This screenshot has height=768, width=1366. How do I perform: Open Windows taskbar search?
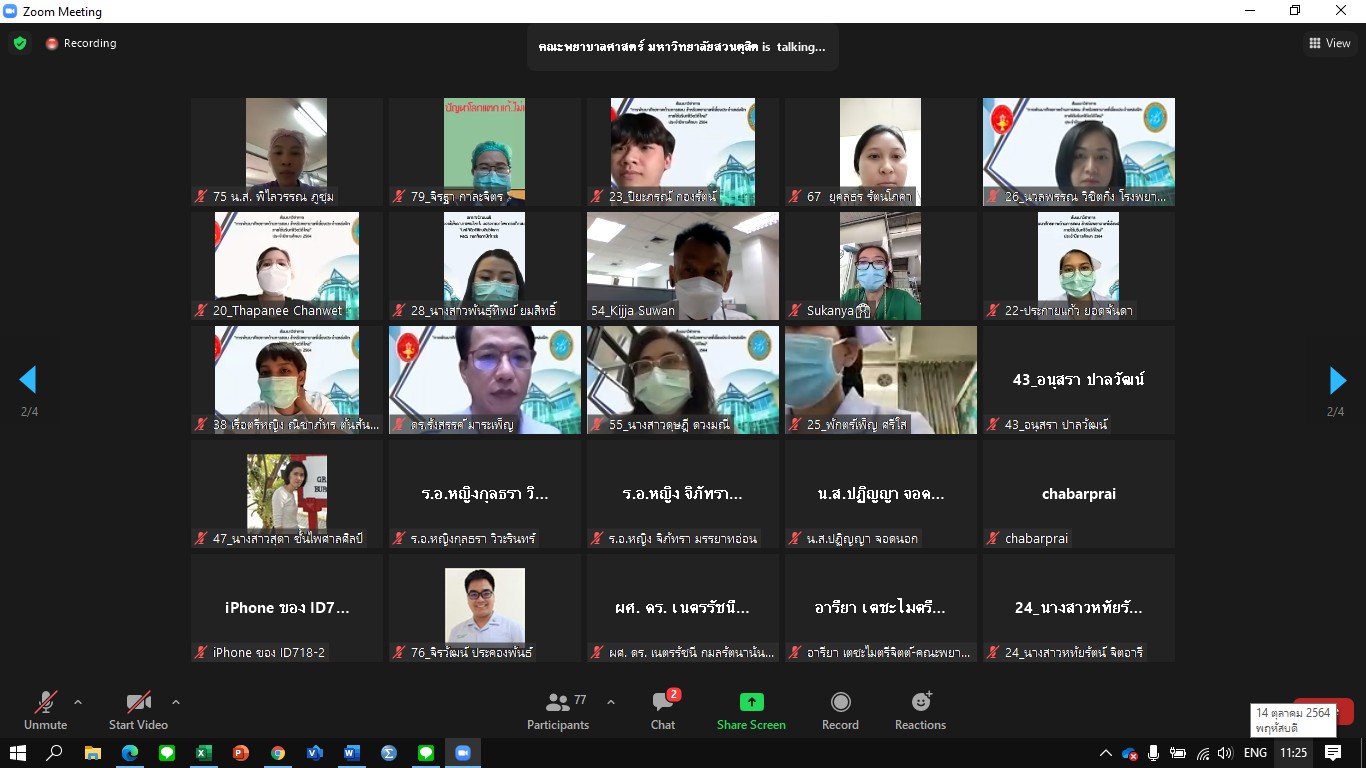pos(55,753)
